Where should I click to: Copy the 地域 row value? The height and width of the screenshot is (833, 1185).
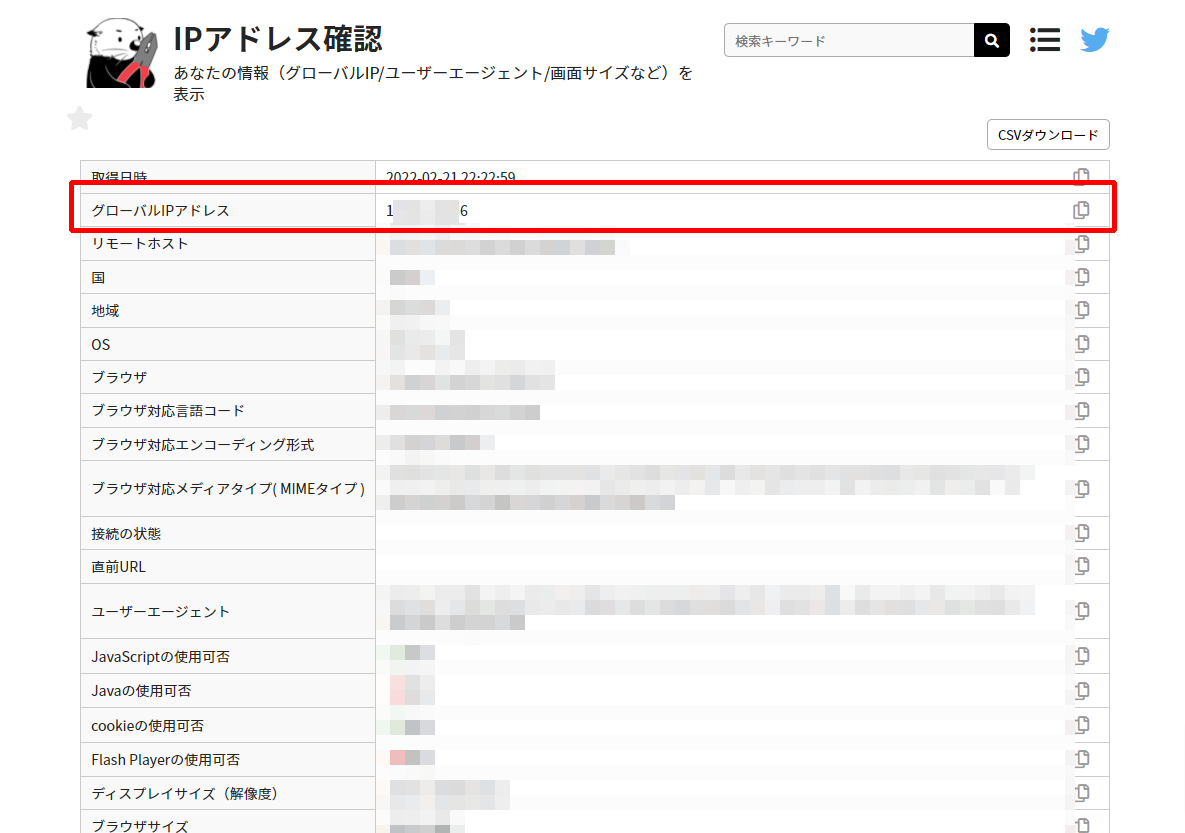pyautogui.click(x=1081, y=310)
